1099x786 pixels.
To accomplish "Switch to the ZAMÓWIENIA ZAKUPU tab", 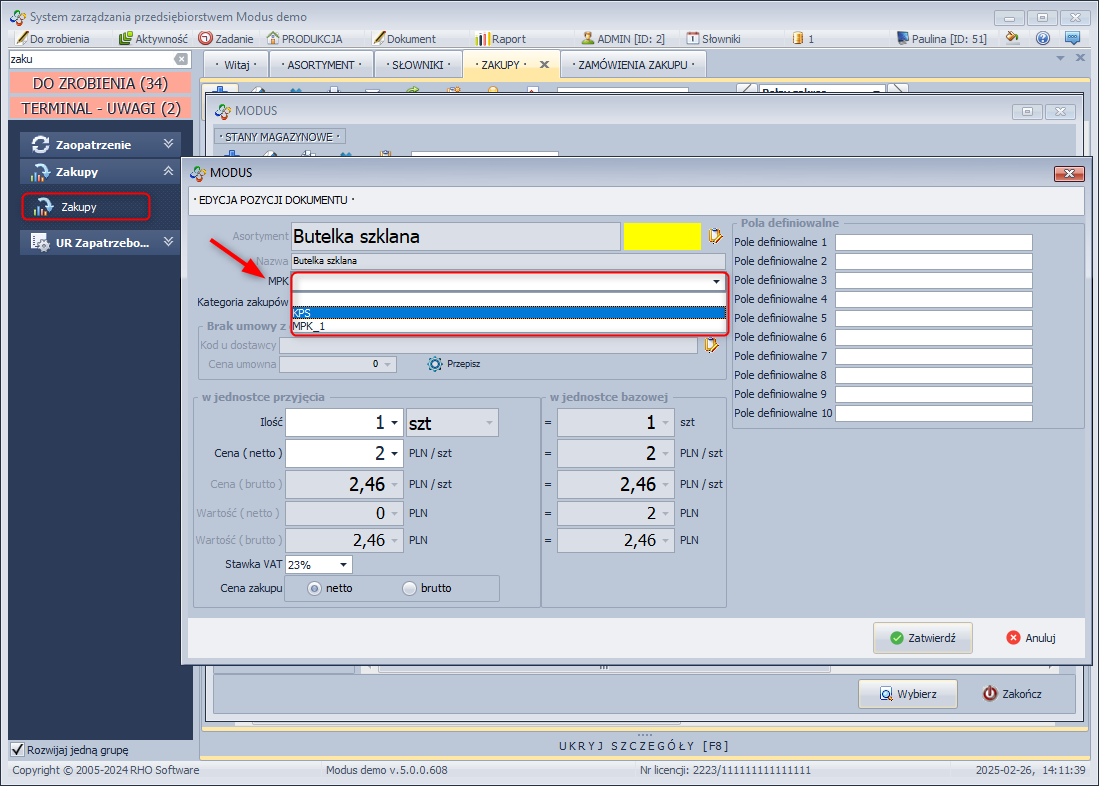I will (634, 64).
